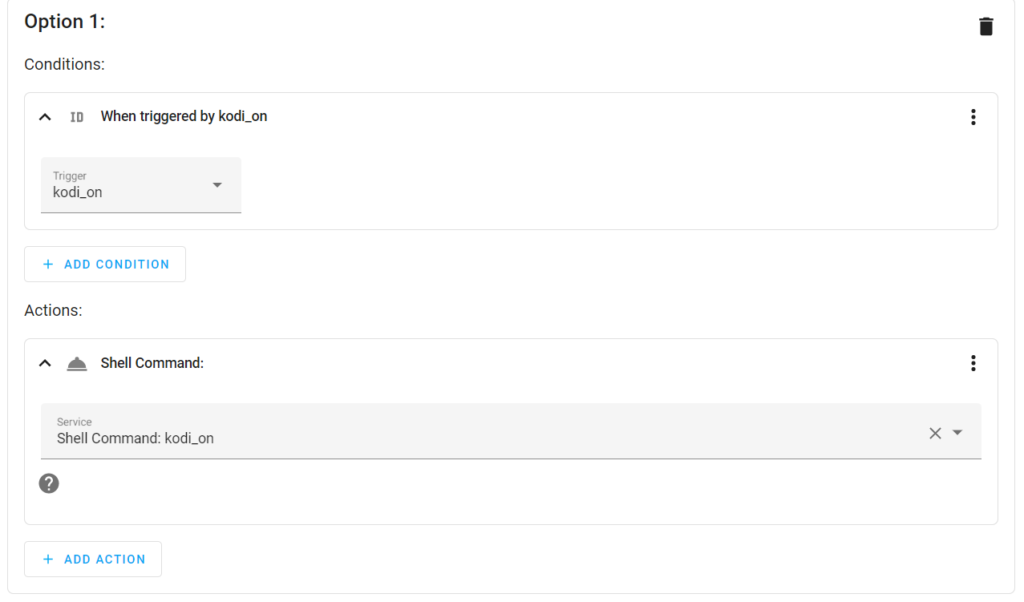The width and height of the screenshot is (1024, 602).
Task: Click 'When triggered by kodi_on' header
Action: point(184,116)
